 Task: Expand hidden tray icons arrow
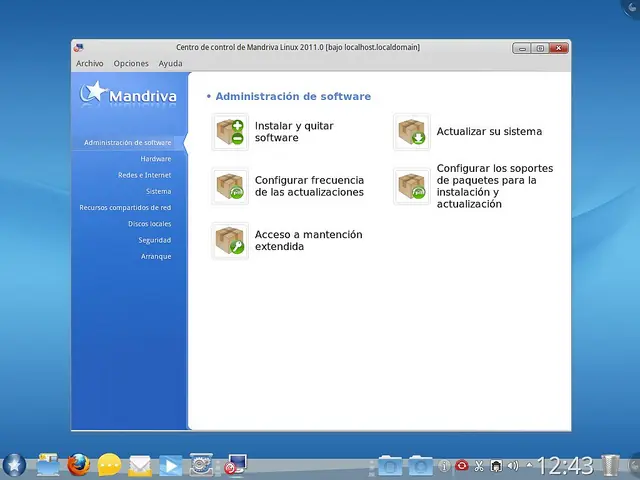pos(529,464)
